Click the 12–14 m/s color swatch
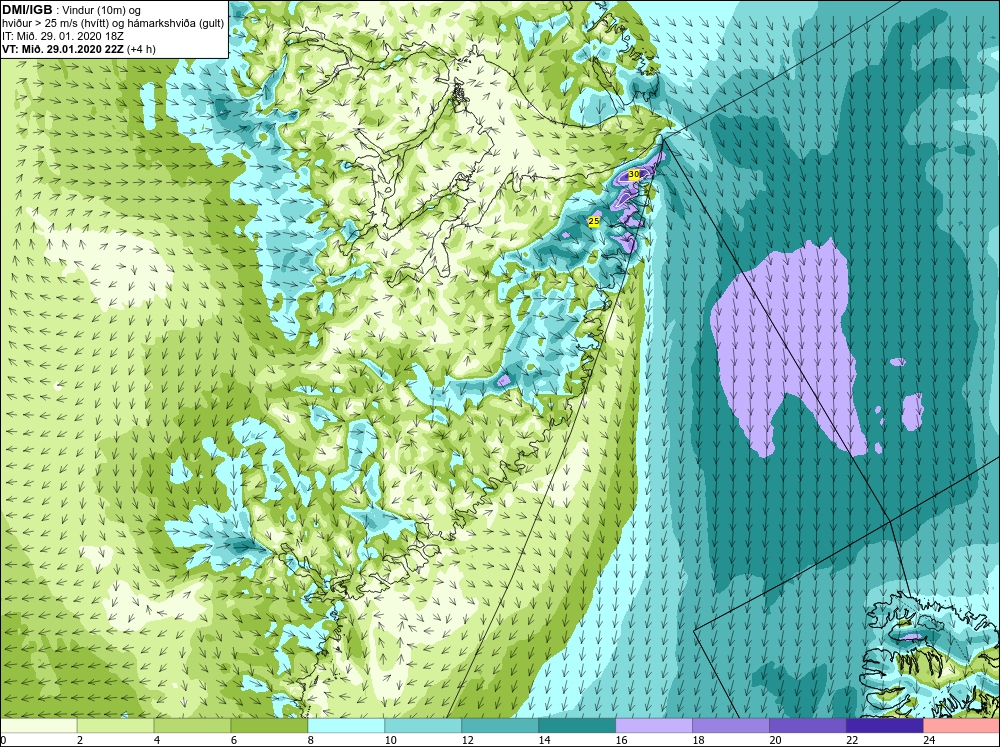The height and width of the screenshot is (747, 1000). tap(500, 726)
